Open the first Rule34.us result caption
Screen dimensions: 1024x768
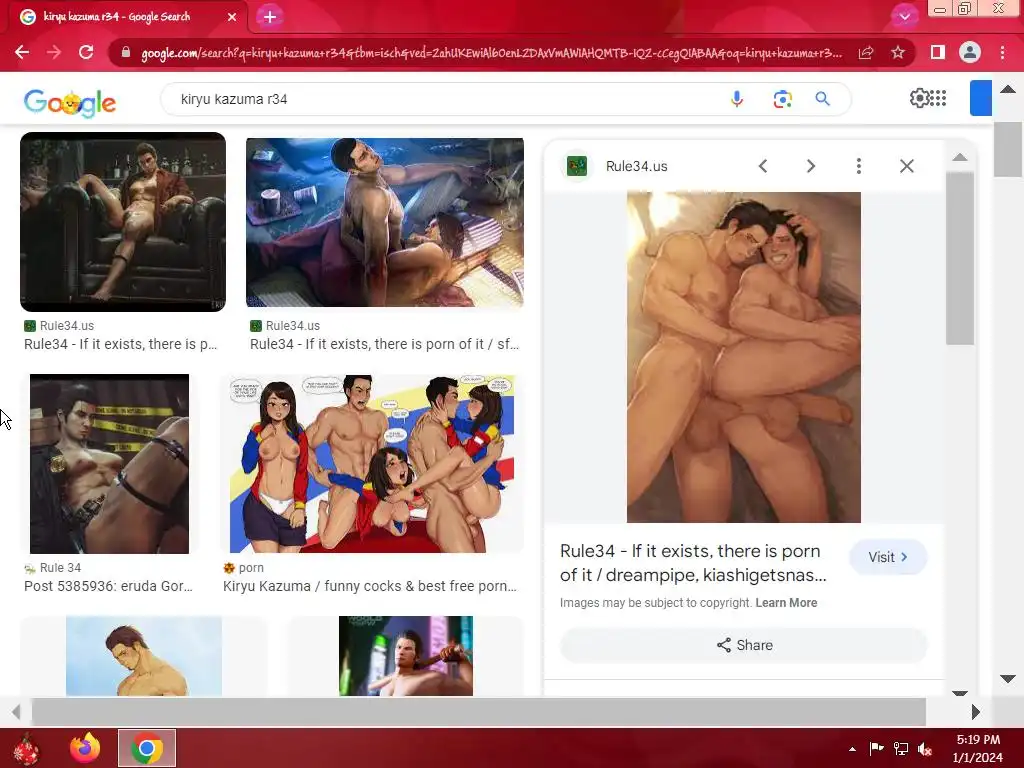coord(121,344)
